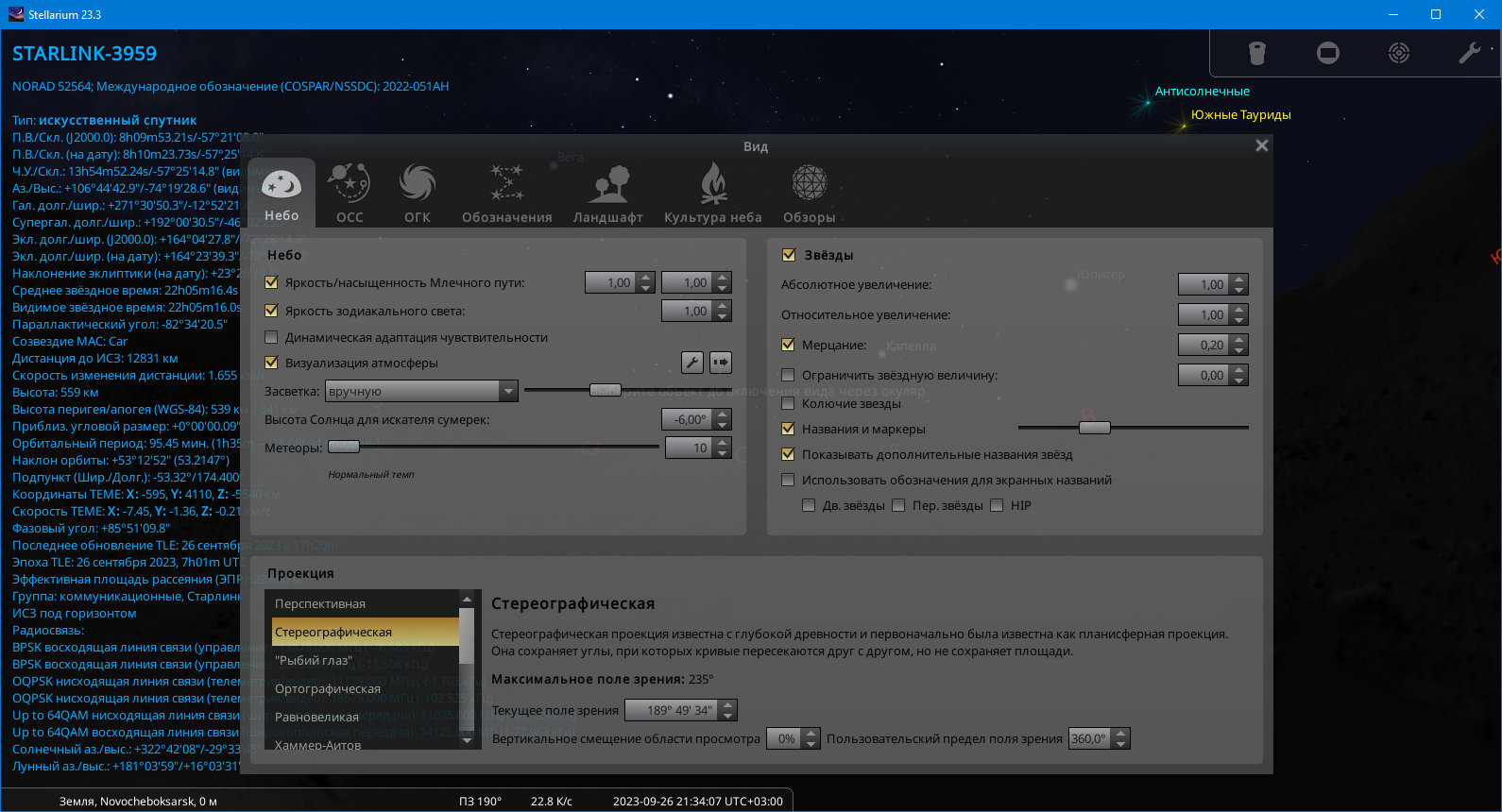This screenshot has height=812, width=1502.
Task: Enable Колючие звезды checkbox
Action: click(x=788, y=403)
